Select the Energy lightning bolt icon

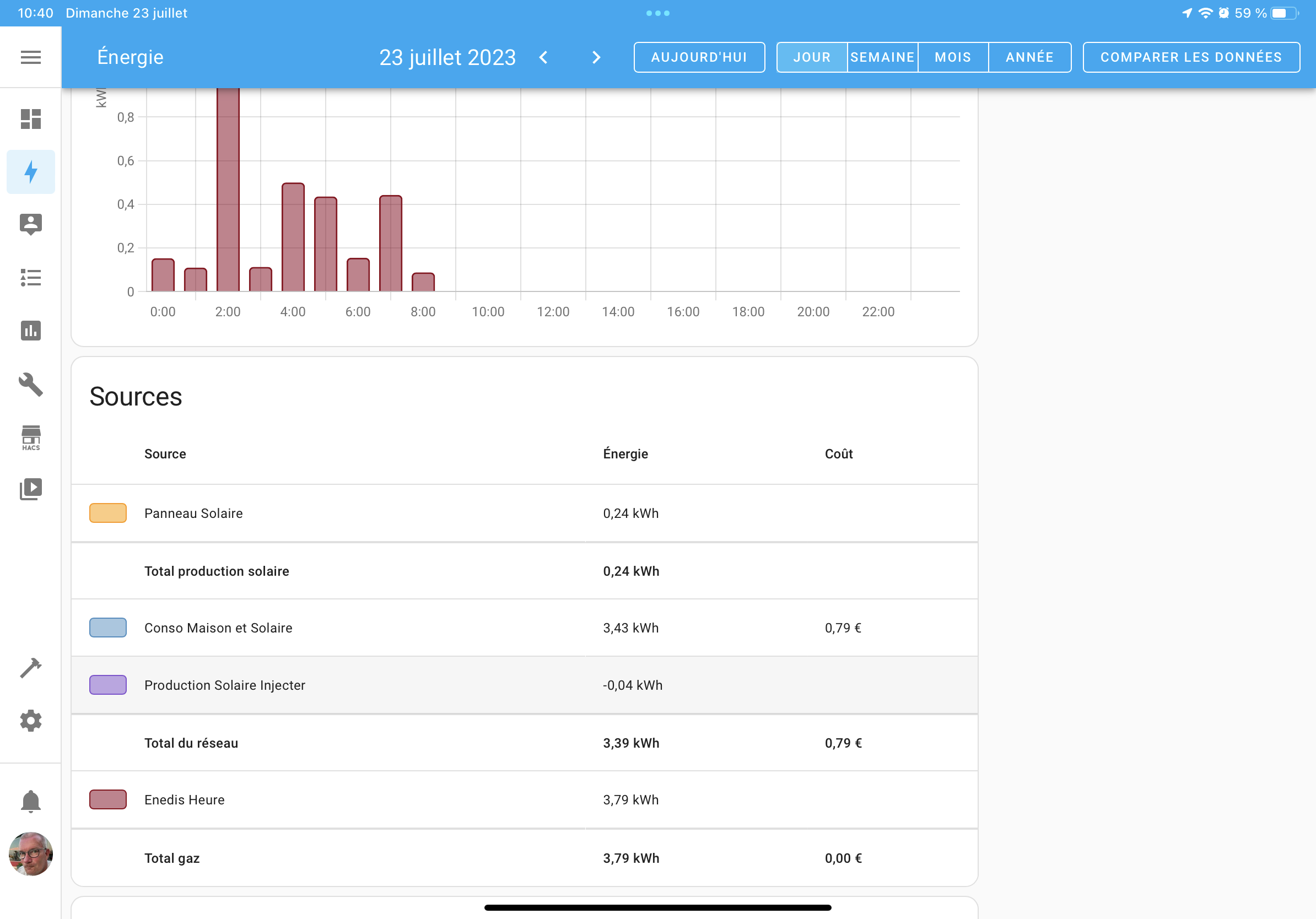point(30,172)
